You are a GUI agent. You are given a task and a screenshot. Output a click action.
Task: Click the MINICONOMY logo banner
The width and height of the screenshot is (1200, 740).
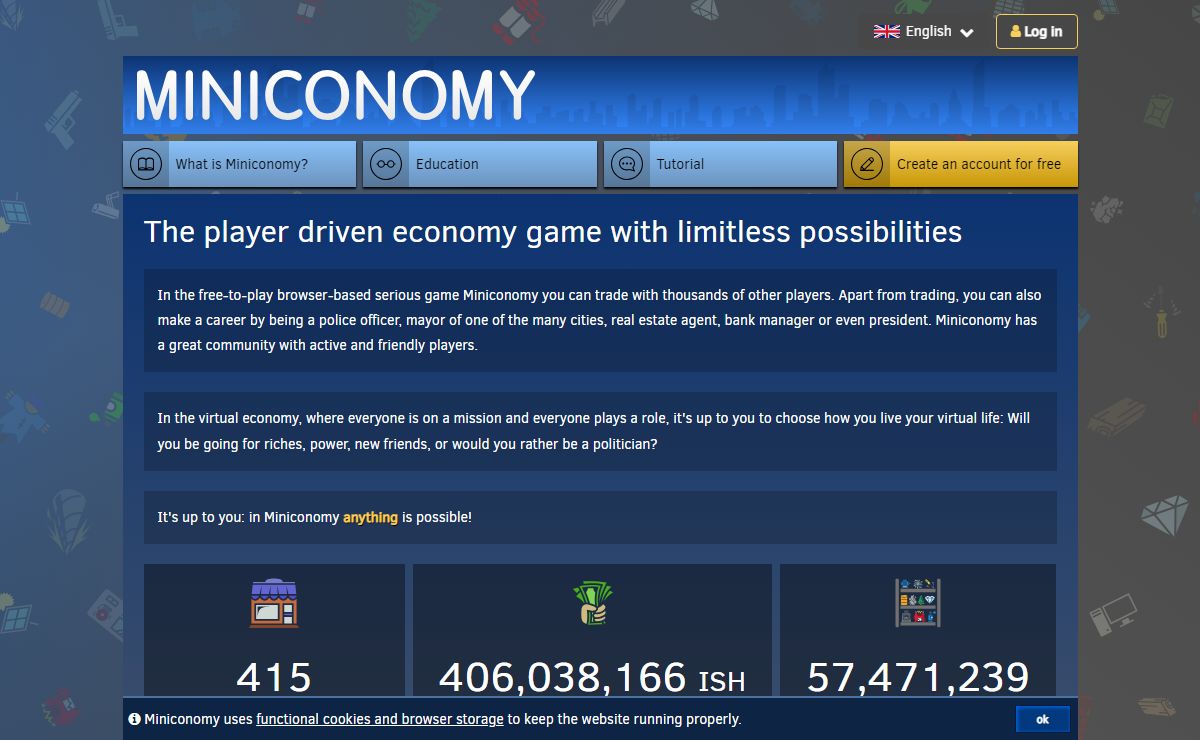pyautogui.click(x=600, y=95)
